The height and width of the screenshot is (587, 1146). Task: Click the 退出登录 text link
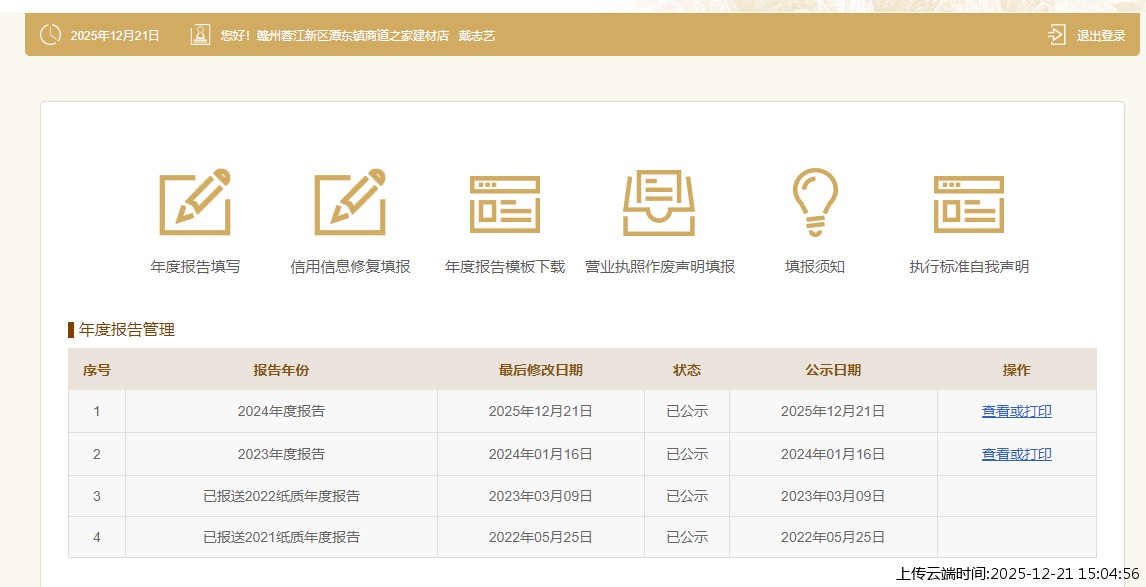point(1100,36)
